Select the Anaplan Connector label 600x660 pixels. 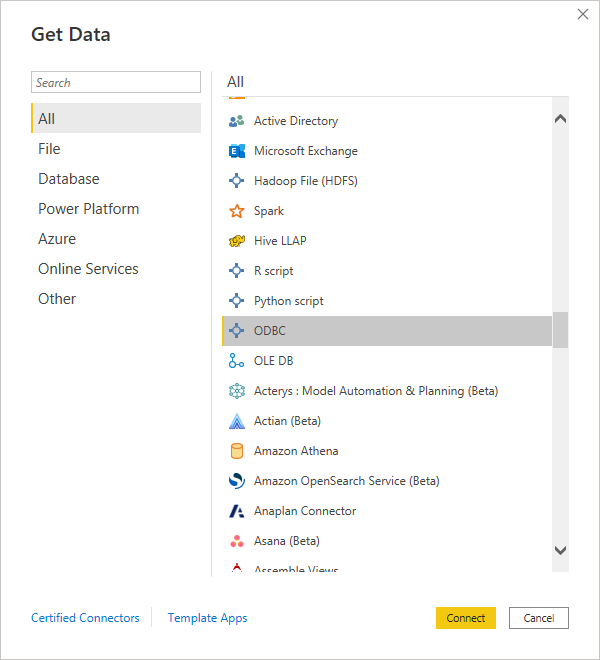click(305, 511)
